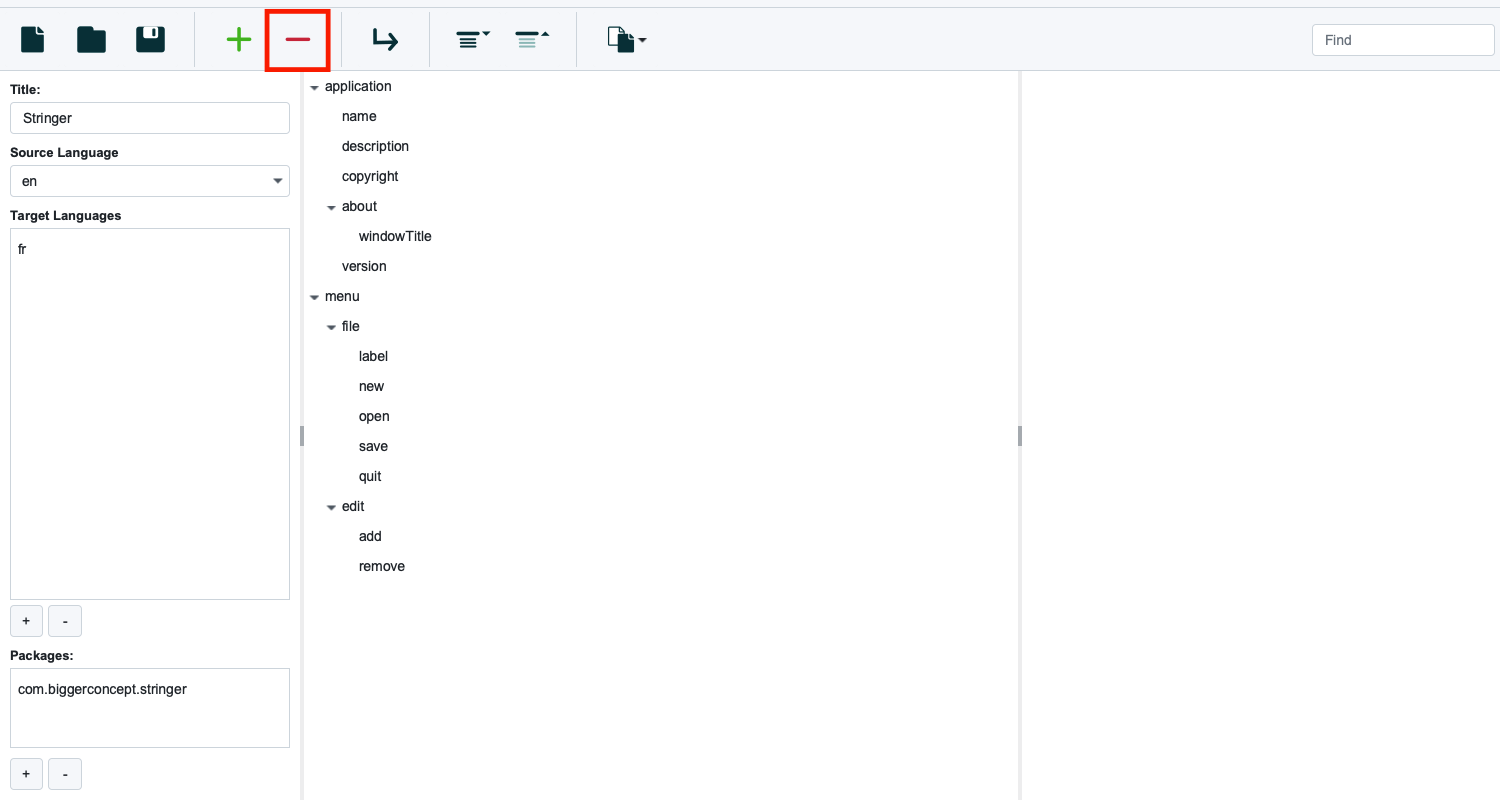Click the red minus remove icon
The width and height of the screenshot is (1500, 800).
[298, 40]
